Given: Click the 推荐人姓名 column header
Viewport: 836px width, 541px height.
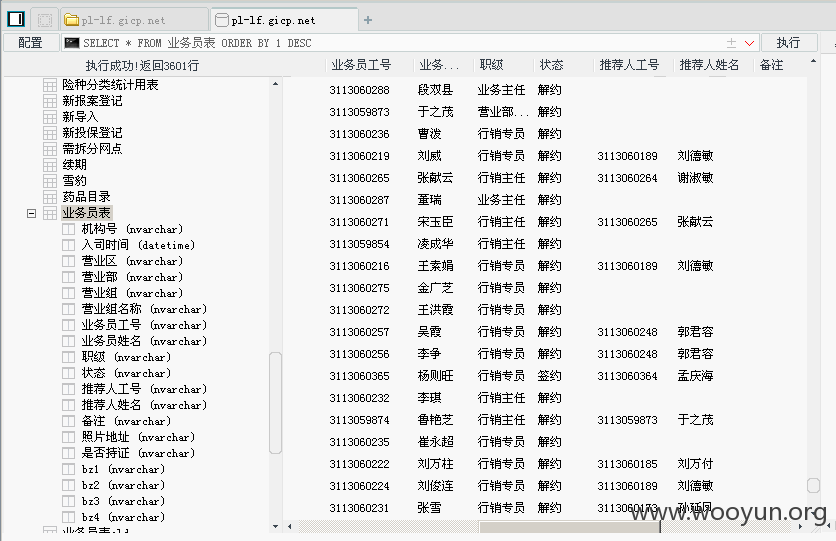Looking at the screenshot, I should [710, 65].
